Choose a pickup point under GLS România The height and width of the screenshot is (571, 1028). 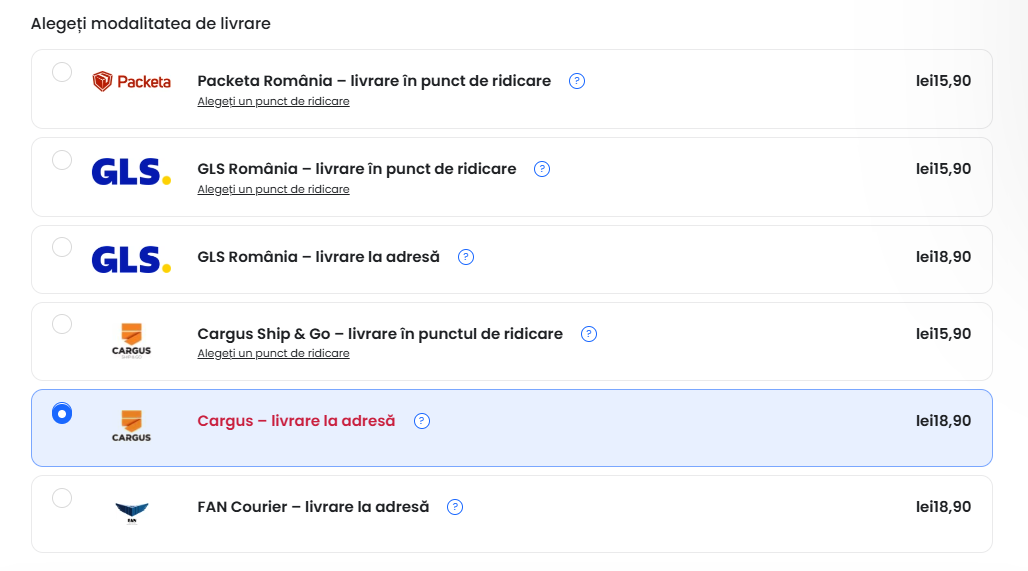pyautogui.click(x=273, y=190)
